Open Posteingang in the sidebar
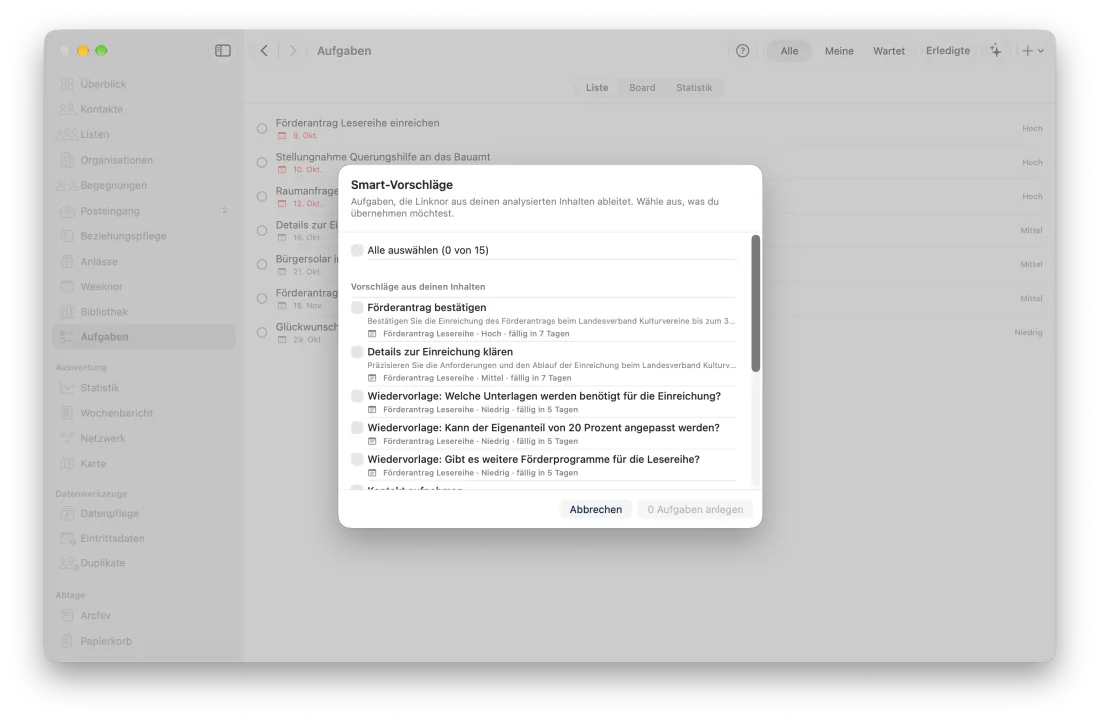 coord(144,211)
